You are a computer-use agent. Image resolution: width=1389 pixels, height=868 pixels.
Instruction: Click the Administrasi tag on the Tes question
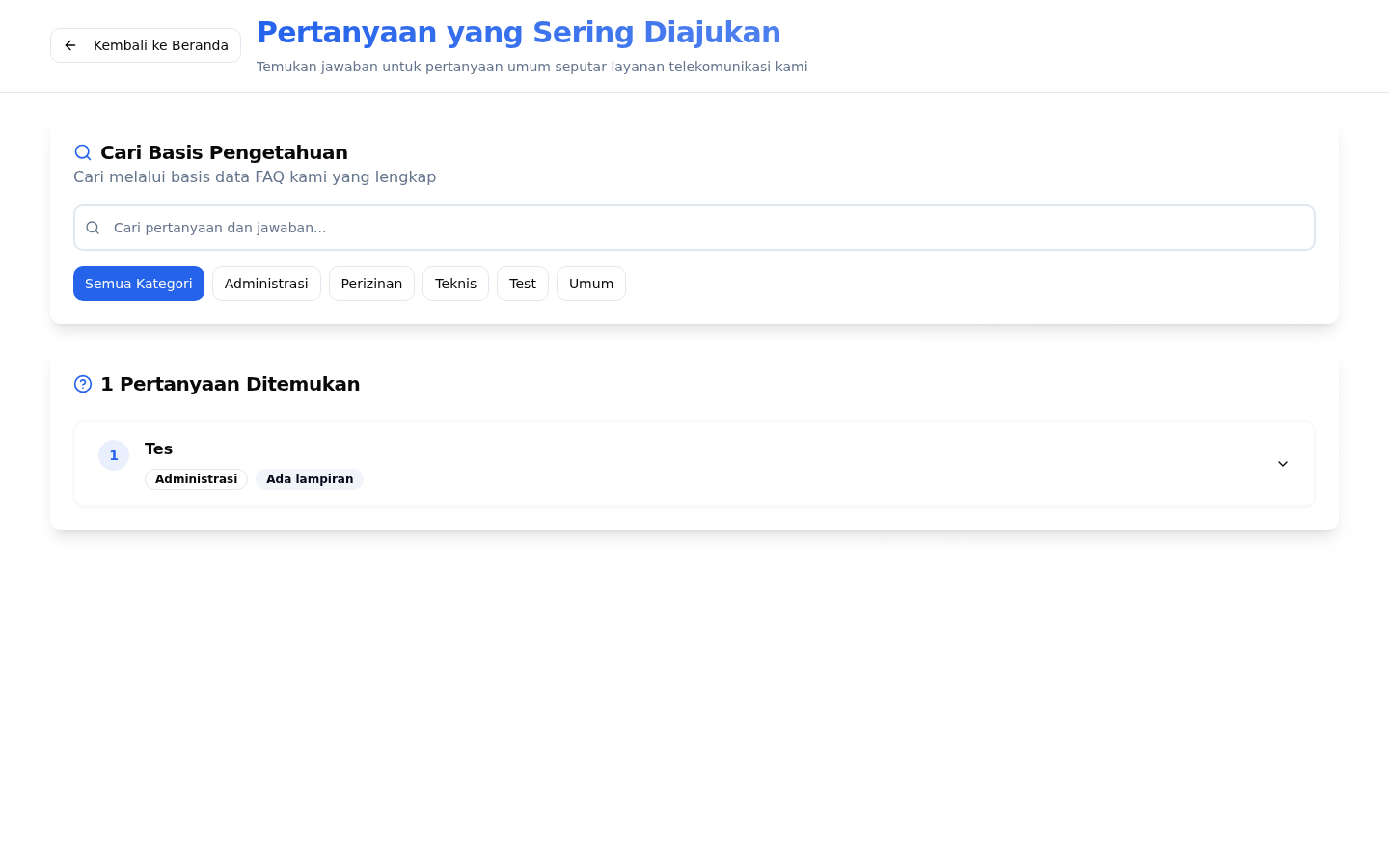[196, 479]
